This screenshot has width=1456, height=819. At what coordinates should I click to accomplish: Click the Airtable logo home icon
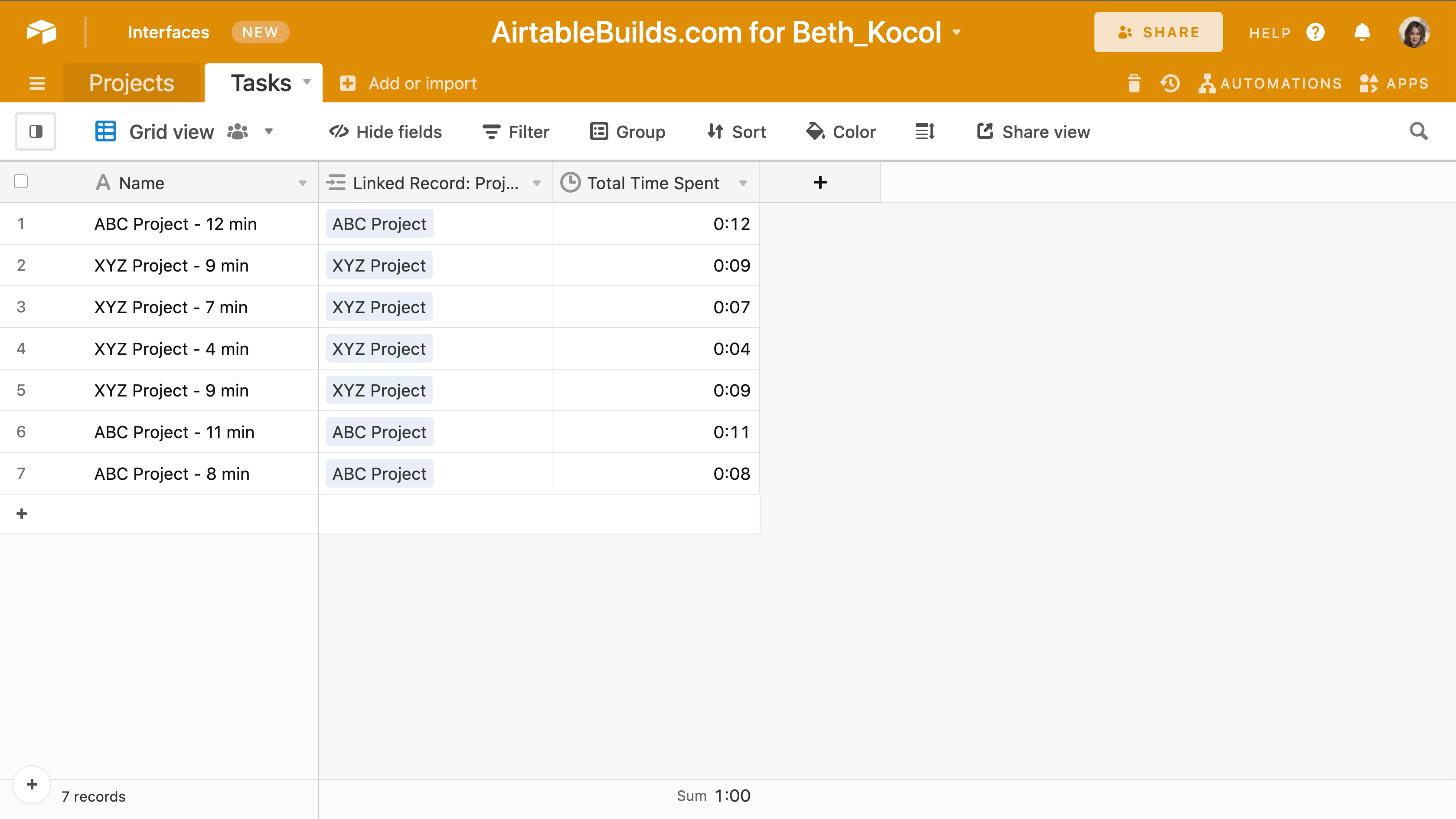coord(41,32)
